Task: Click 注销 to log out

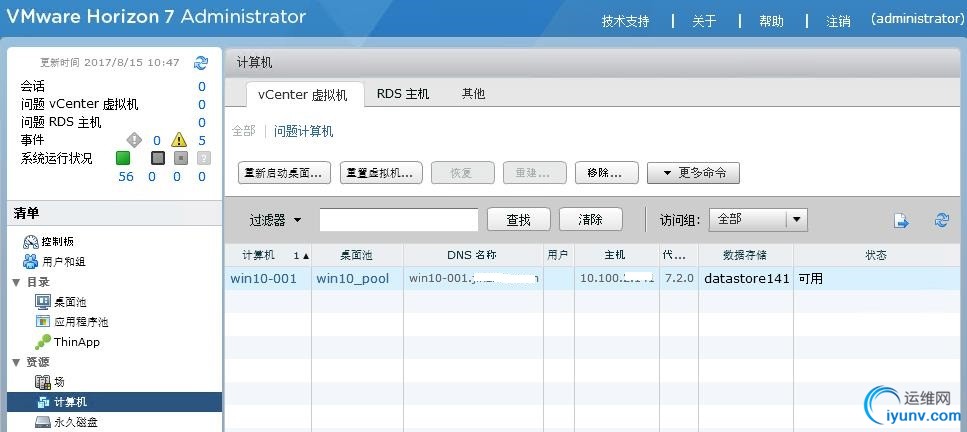Action: coord(839,21)
